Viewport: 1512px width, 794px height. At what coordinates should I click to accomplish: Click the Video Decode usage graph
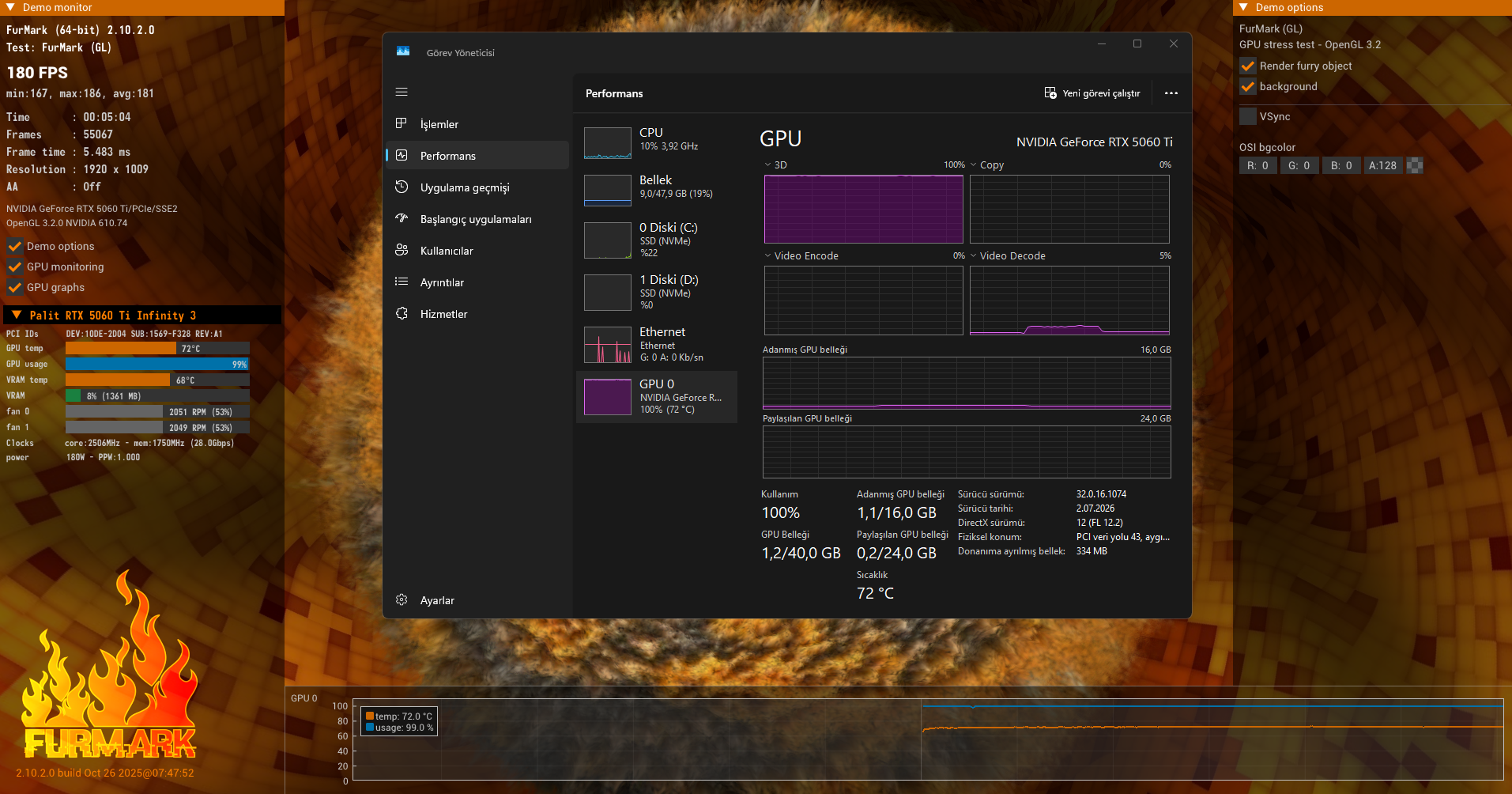1069,301
